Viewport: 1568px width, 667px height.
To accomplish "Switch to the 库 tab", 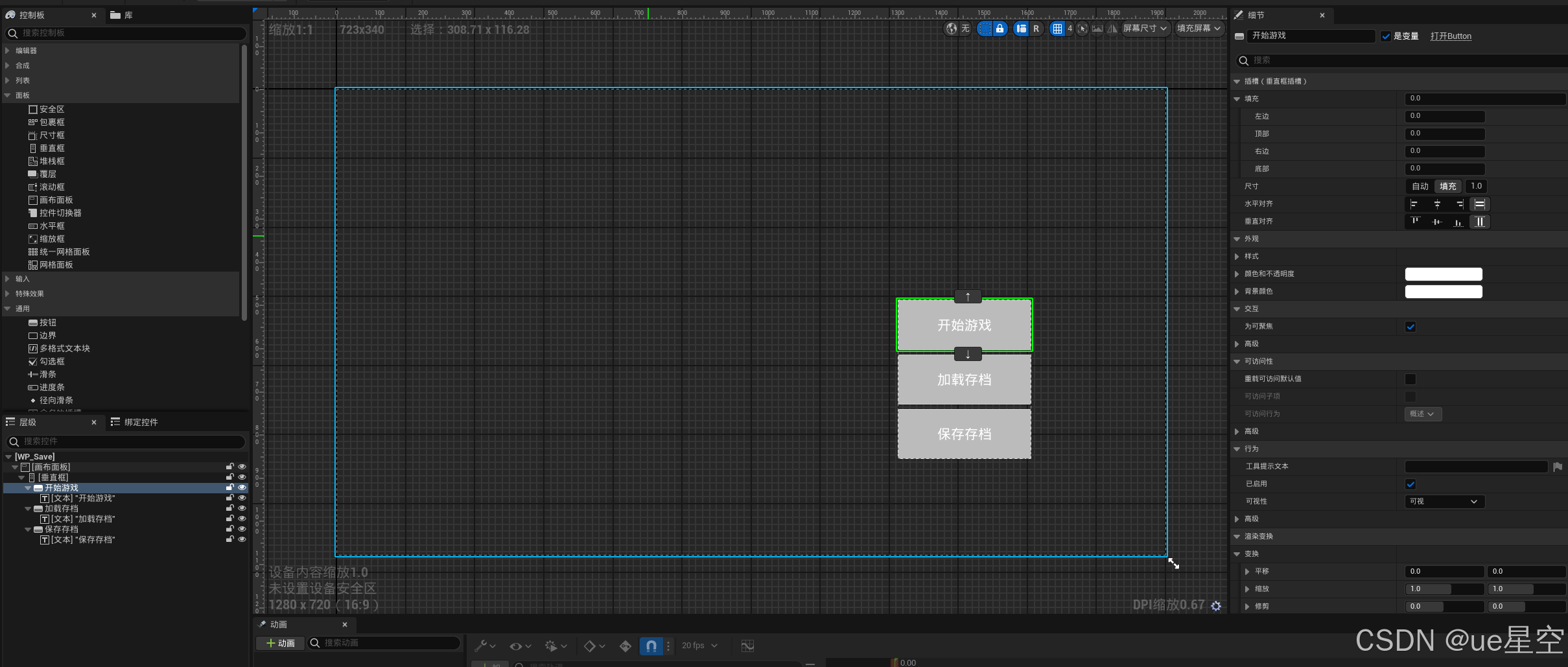I will tap(122, 15).
